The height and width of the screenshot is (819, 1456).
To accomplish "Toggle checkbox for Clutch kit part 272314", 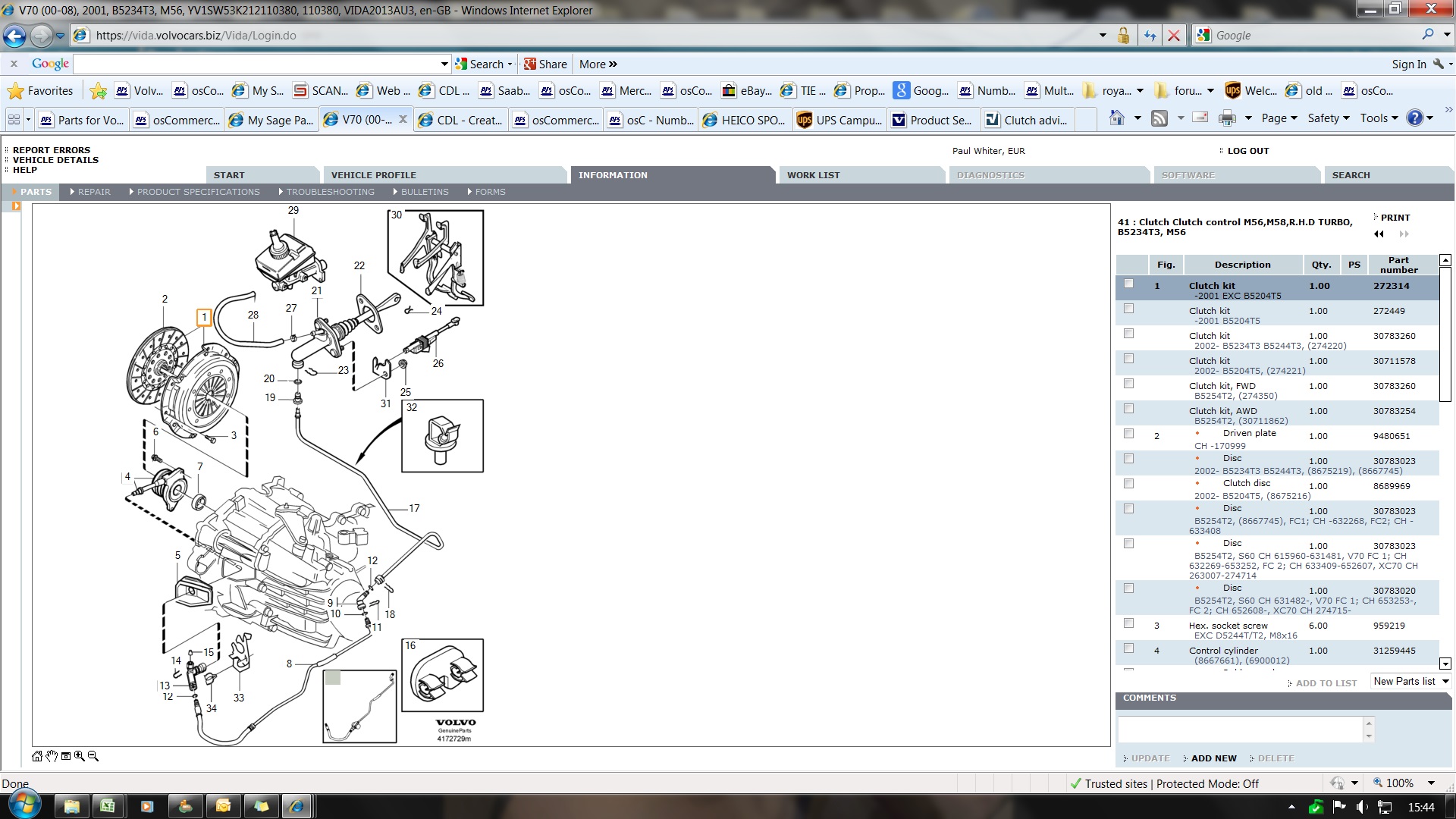I will (1128, 284).
